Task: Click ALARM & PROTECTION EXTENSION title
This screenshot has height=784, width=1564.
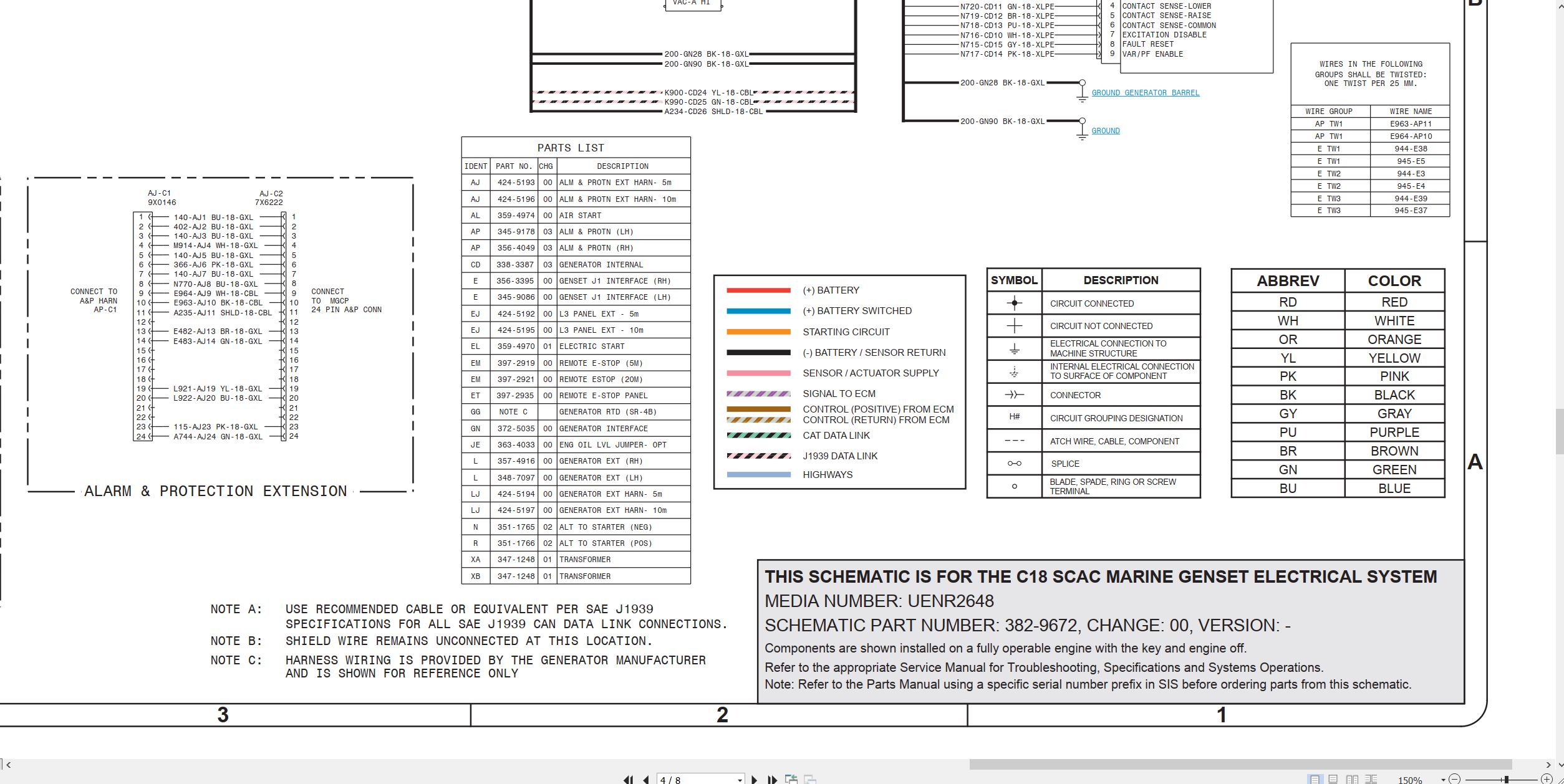Action: [x=216, y=492]
